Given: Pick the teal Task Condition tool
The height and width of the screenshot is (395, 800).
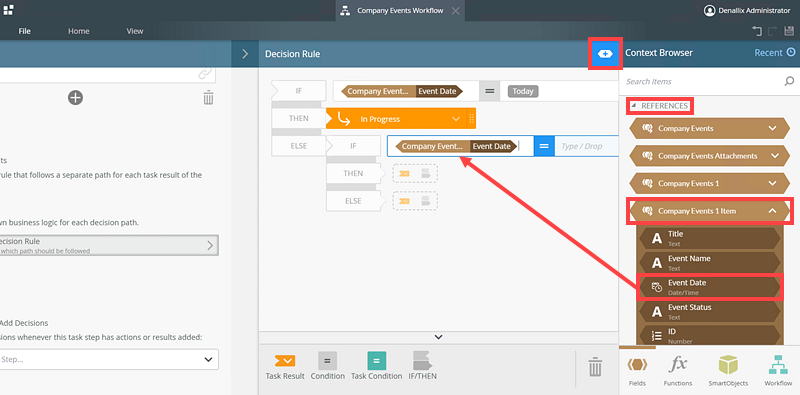Looking at the screenshot, I should [377, 366].
